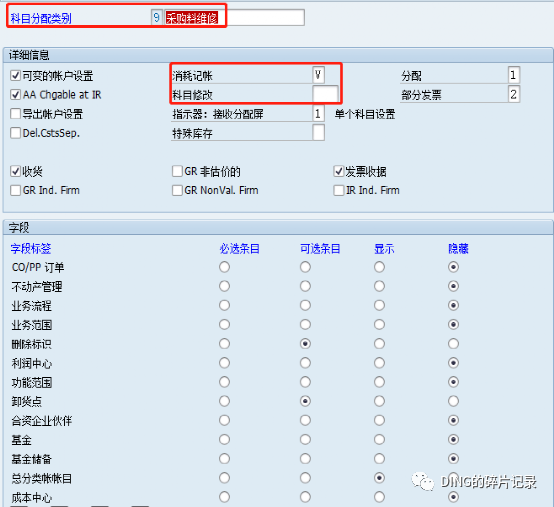
Task: Set CO/PP 订单 to 可选条目
Action: [x=305, y=267]
